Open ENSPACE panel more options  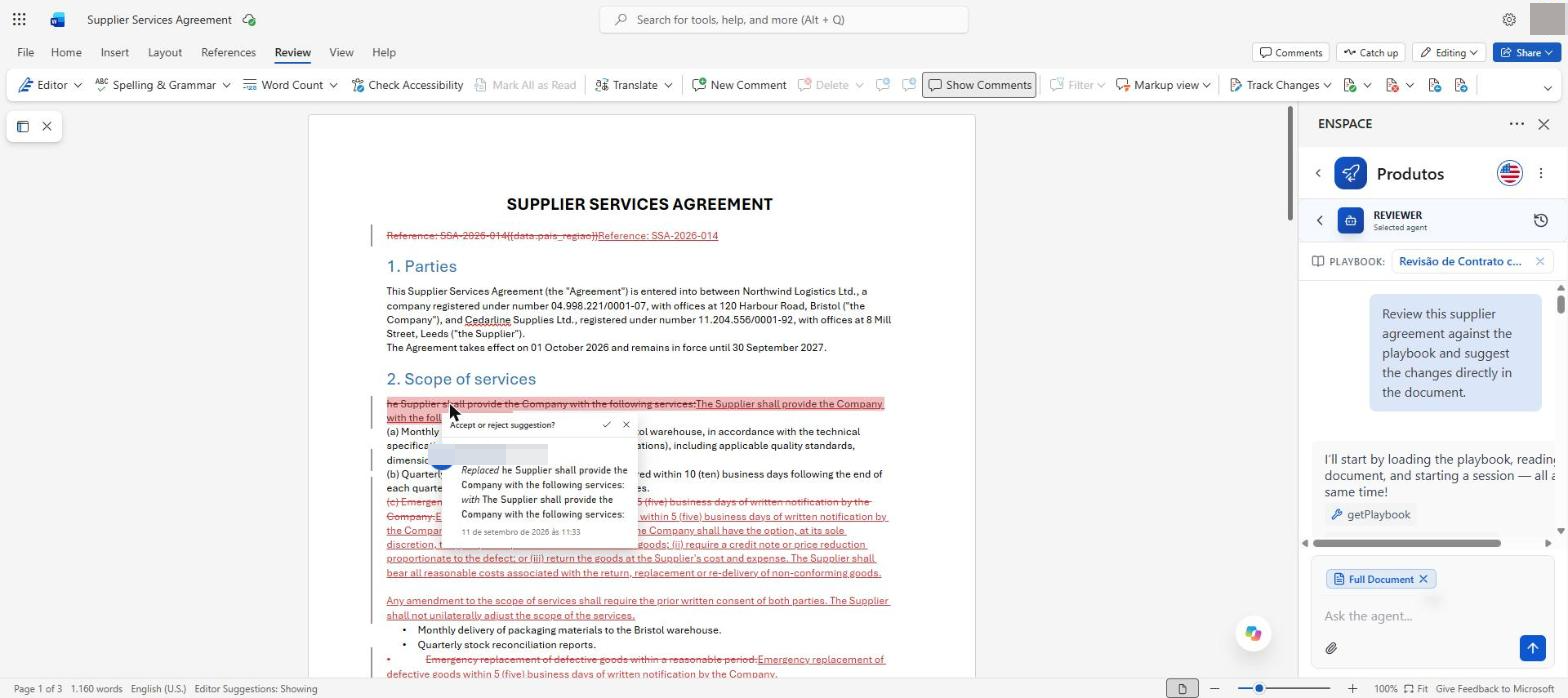tap(1517, 124)
